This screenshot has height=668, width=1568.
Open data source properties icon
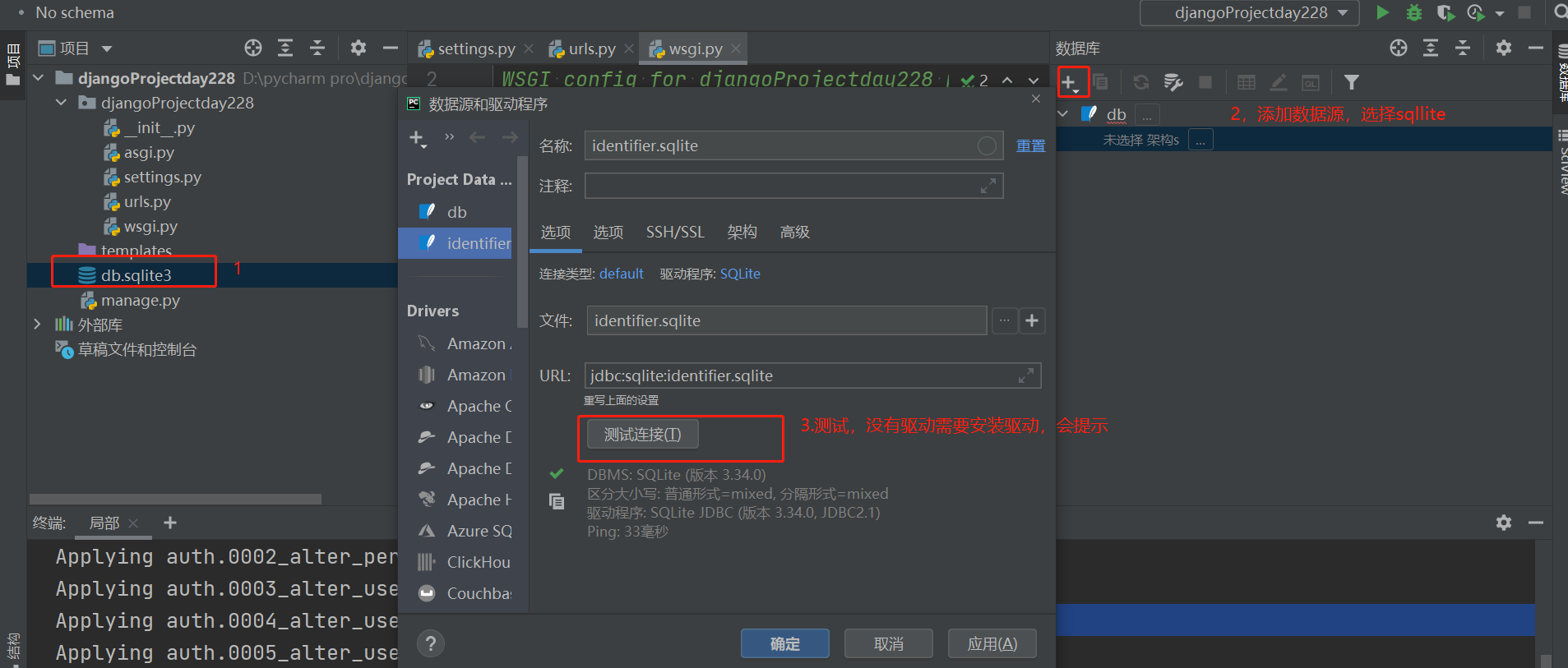(x=1173, y=82)
